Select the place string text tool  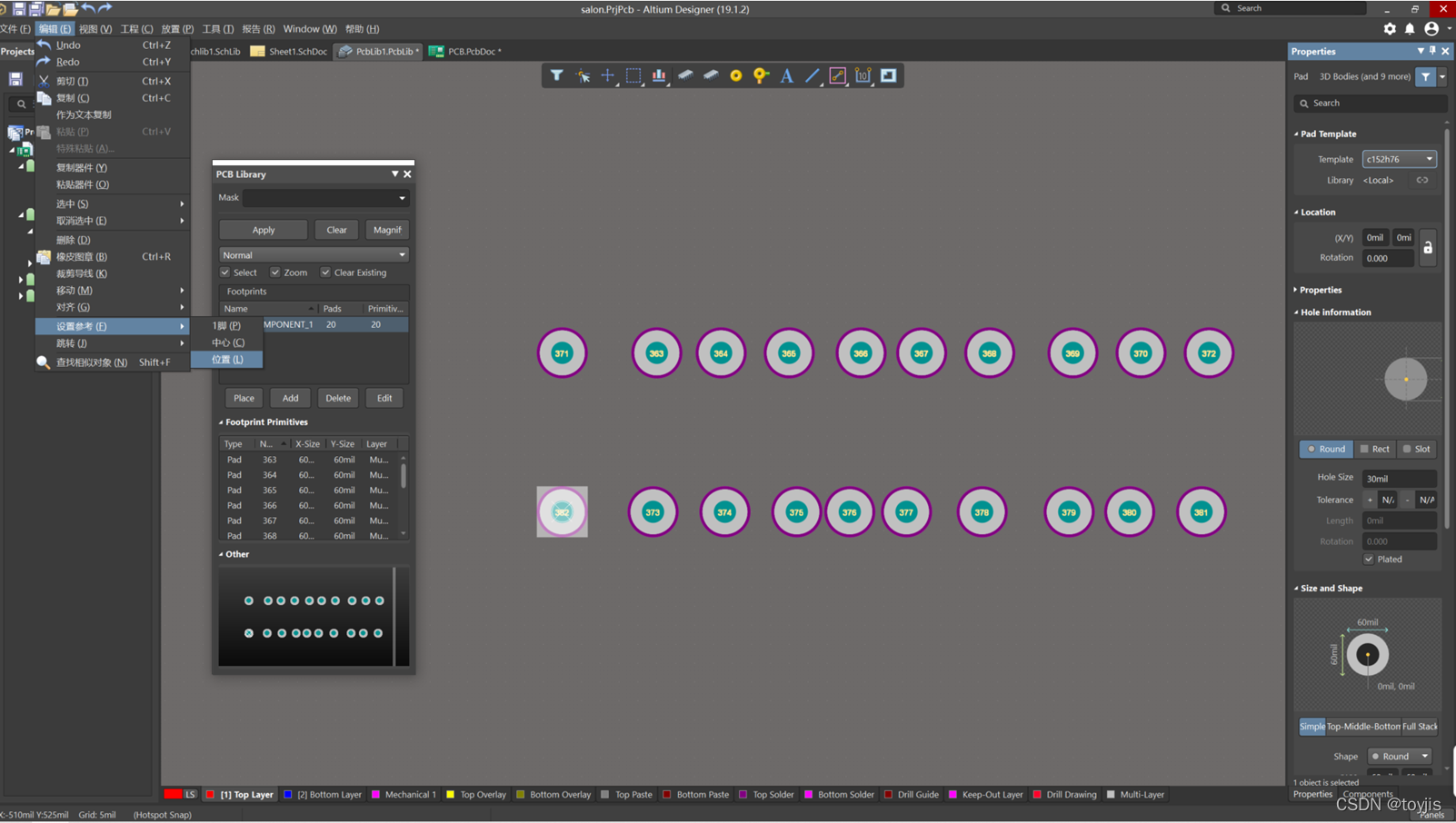(787, 75)
